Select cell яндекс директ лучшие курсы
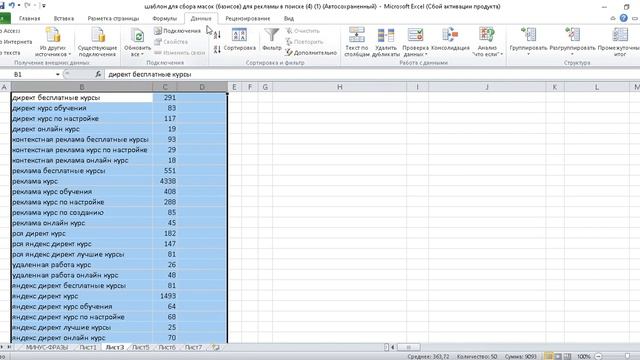The image size is (640, 360). click(82, 327)
